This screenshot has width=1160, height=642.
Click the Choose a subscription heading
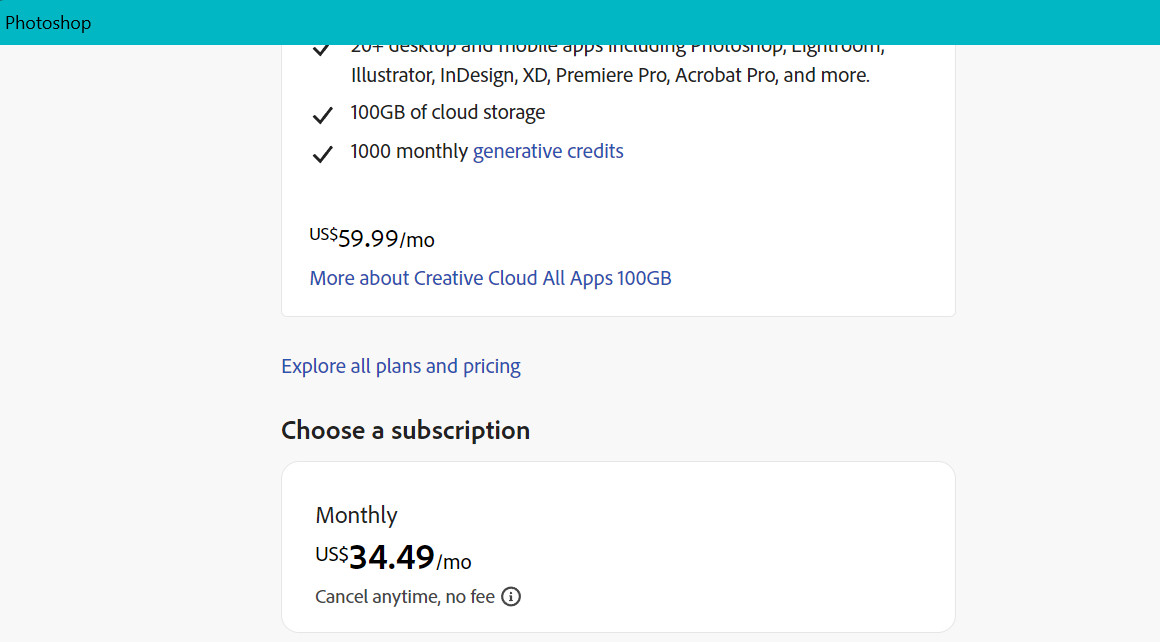(405, 430)
